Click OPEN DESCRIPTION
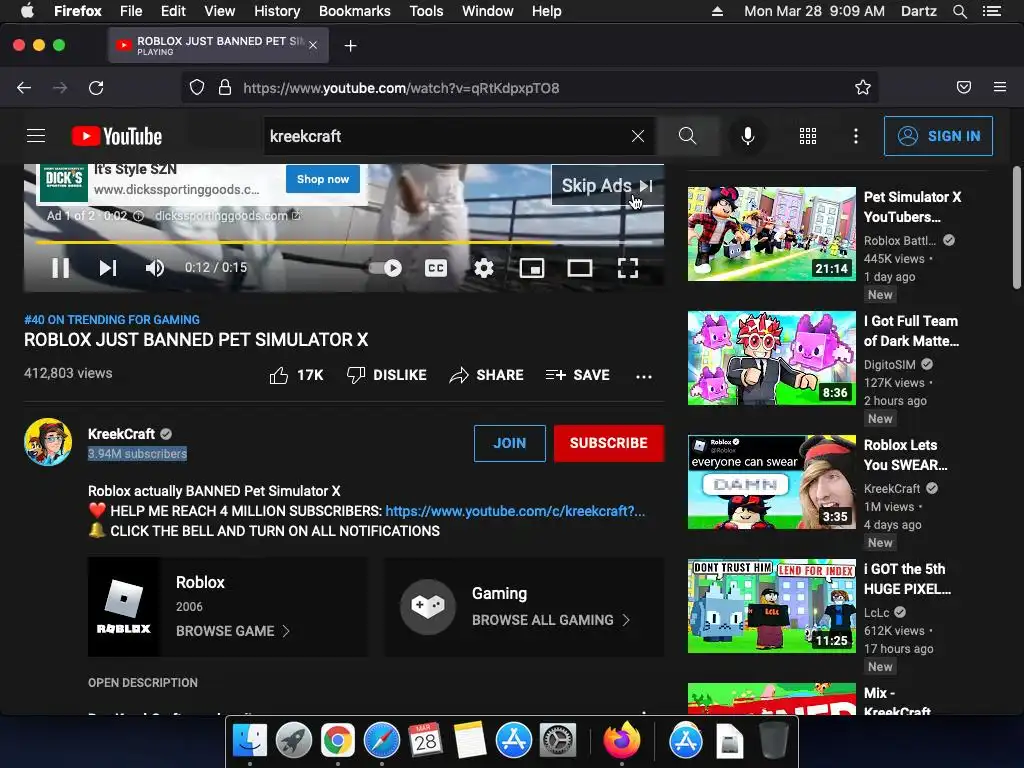 [142, 682]
